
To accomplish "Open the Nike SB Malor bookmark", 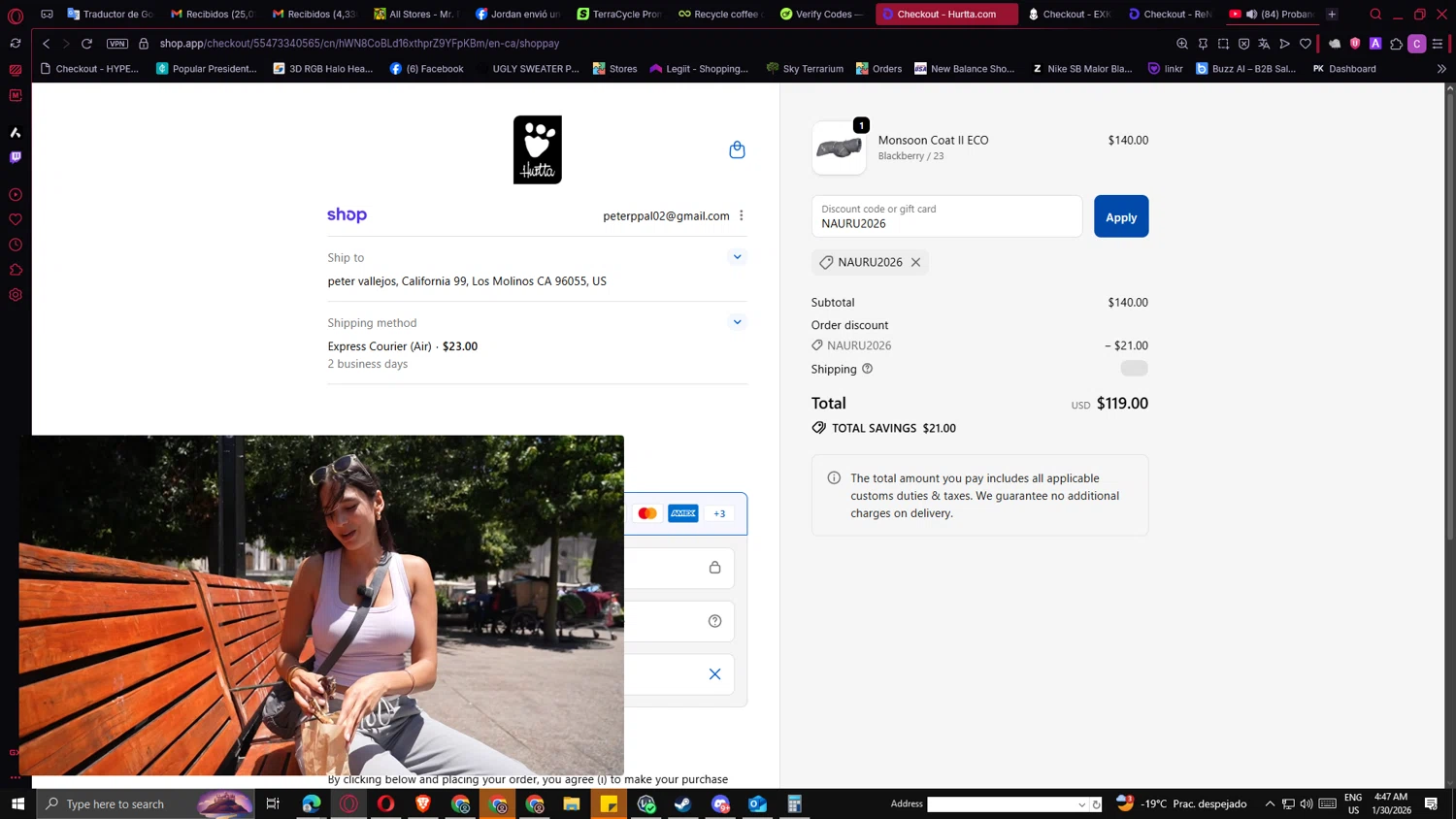I will [1081, 69].
